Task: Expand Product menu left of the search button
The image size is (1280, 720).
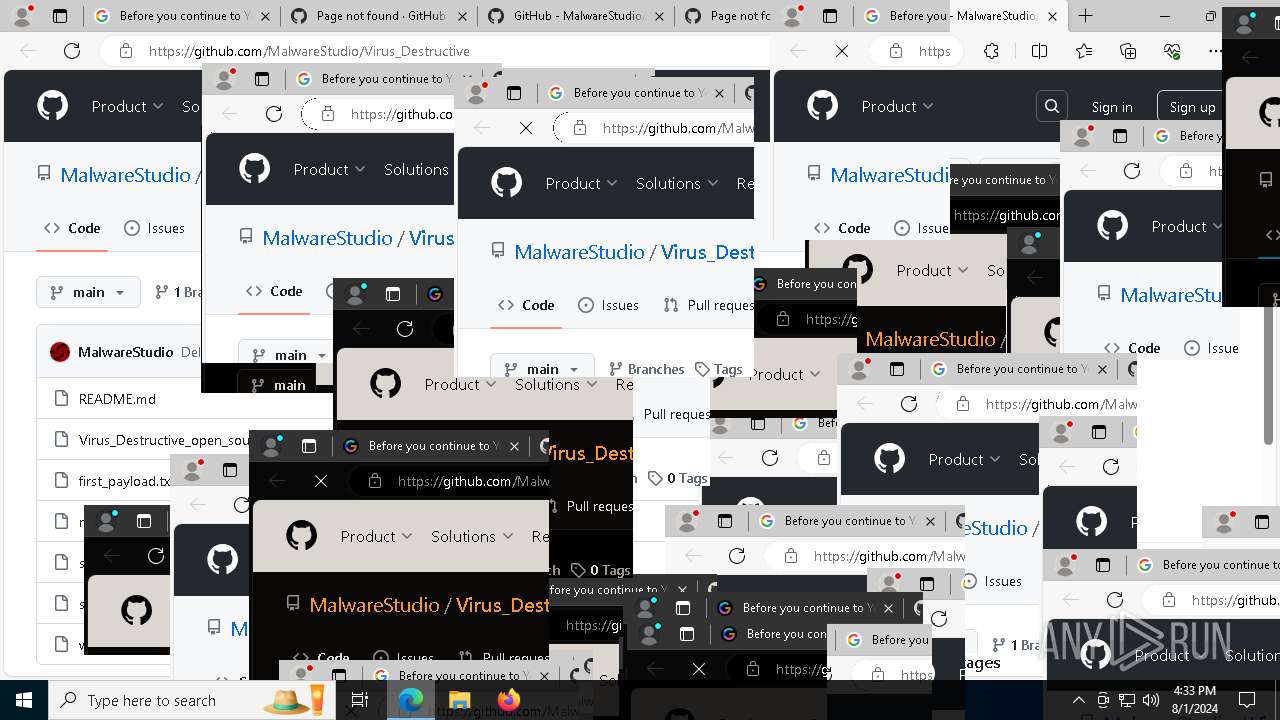Action: [x=897, y=106]
